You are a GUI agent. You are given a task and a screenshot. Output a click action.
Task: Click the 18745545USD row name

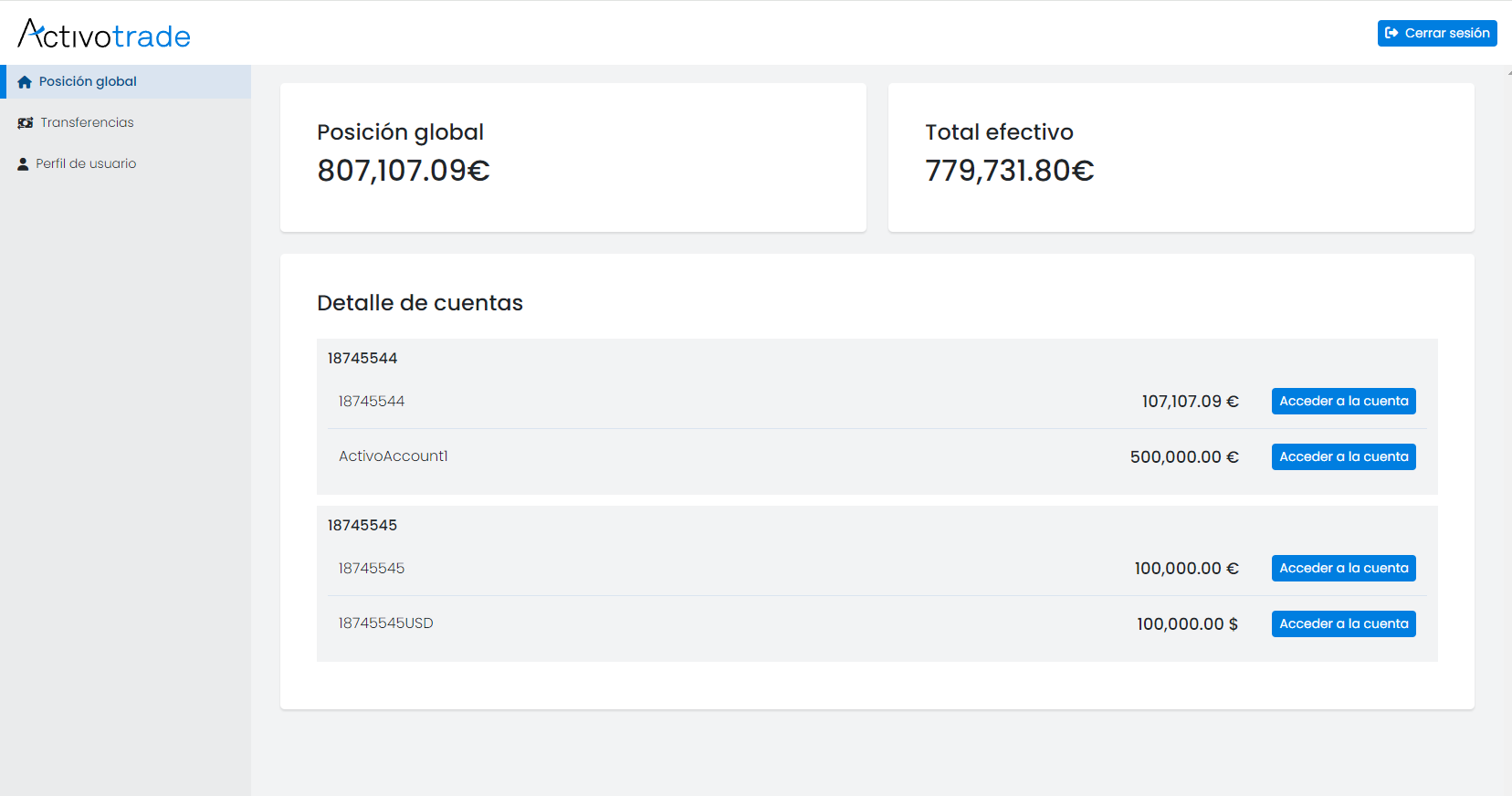pos(386,623)
